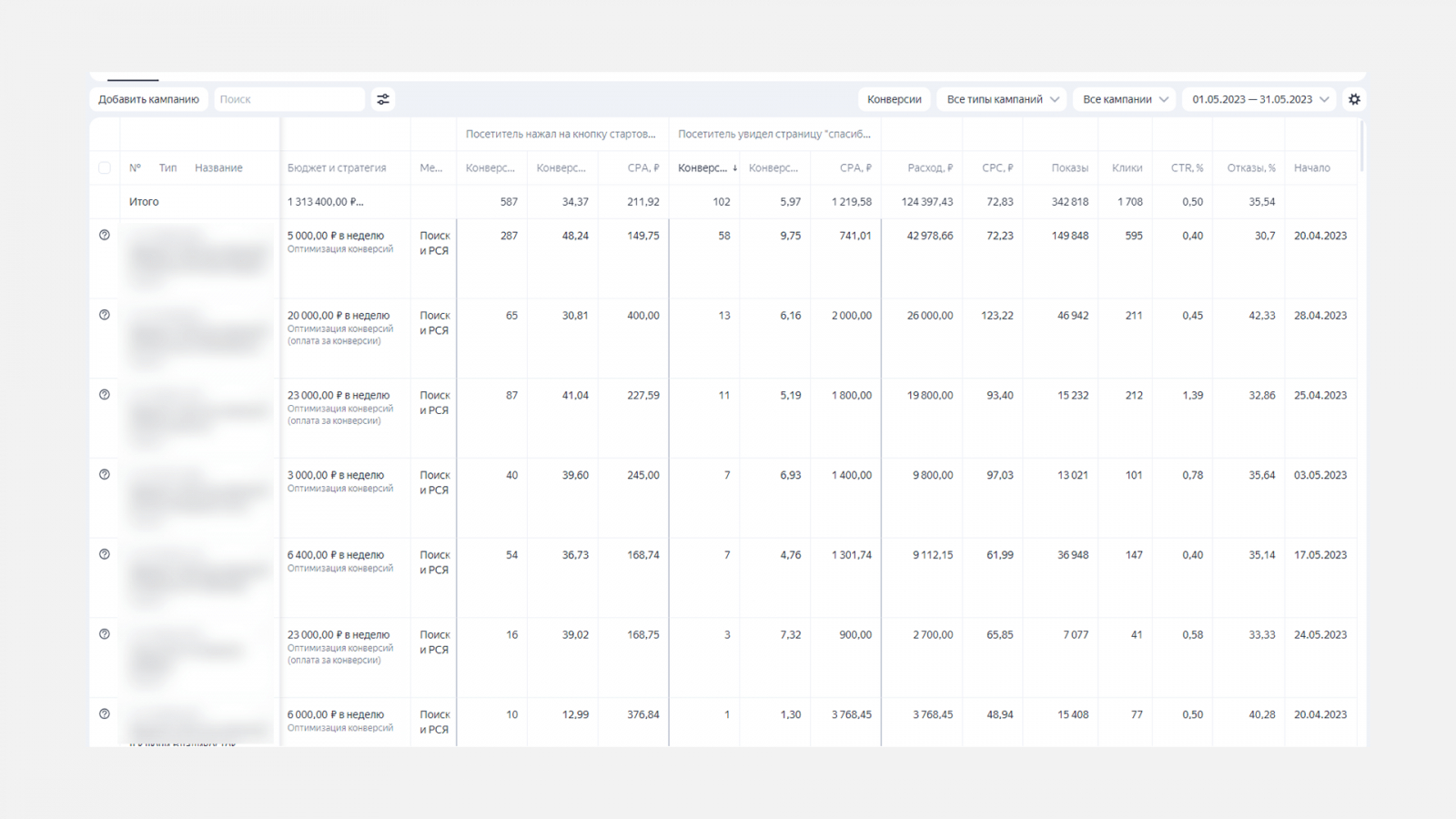Expand the "Все типы кампаний" dropdown
This screenshot has width=1456, height=819.
tap(1002, 99)
